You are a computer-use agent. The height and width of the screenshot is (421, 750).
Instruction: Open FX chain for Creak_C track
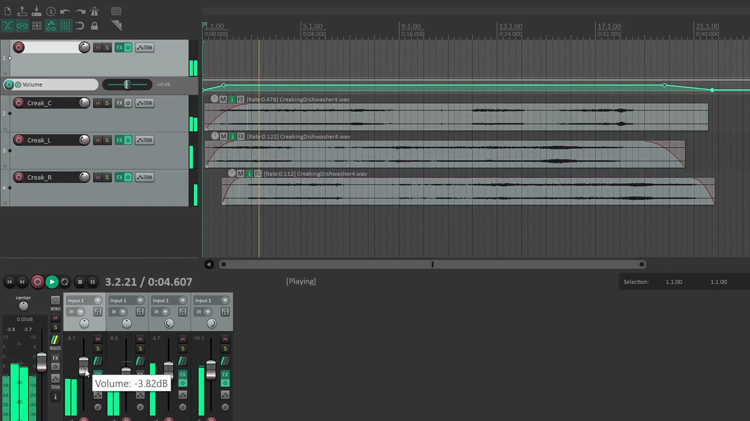(x=119, y=103)
